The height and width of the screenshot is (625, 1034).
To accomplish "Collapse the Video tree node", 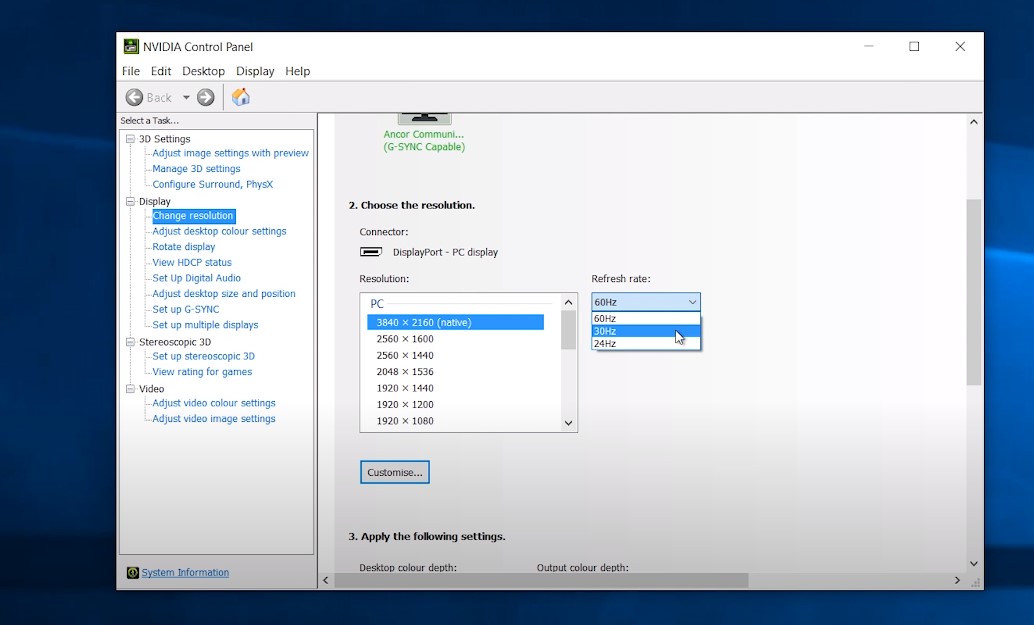I will tap(131, 389).
